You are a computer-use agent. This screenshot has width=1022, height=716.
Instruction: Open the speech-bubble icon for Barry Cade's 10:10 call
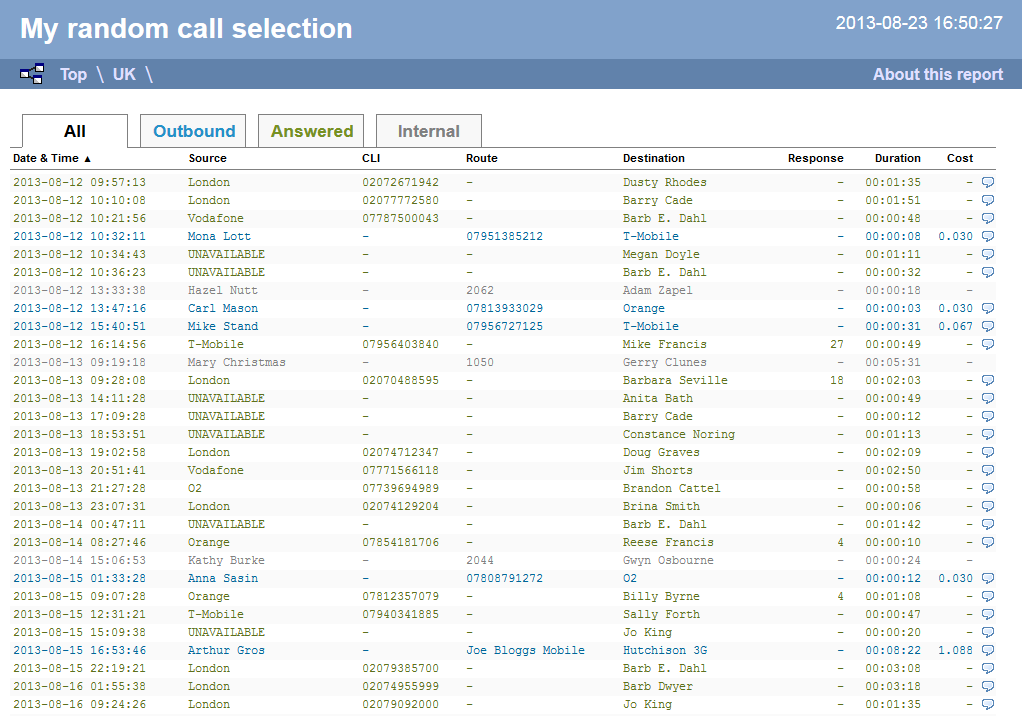click(x=986, y=200)
